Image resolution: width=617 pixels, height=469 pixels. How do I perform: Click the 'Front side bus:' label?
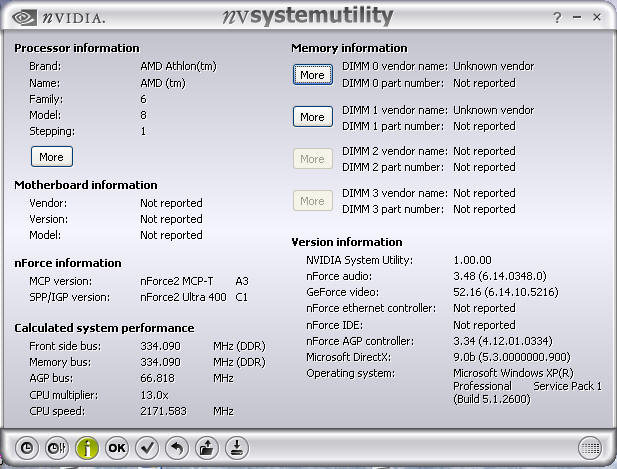click(x=65, y=346)
